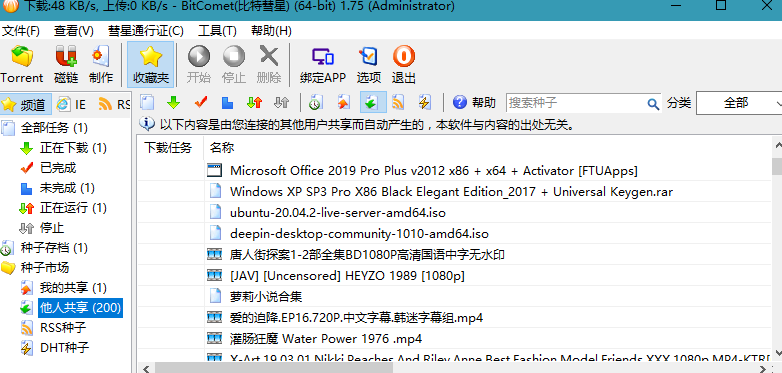782x373 pixels.
Task: Click the magnifier search icon
Action: click(653, 104)
